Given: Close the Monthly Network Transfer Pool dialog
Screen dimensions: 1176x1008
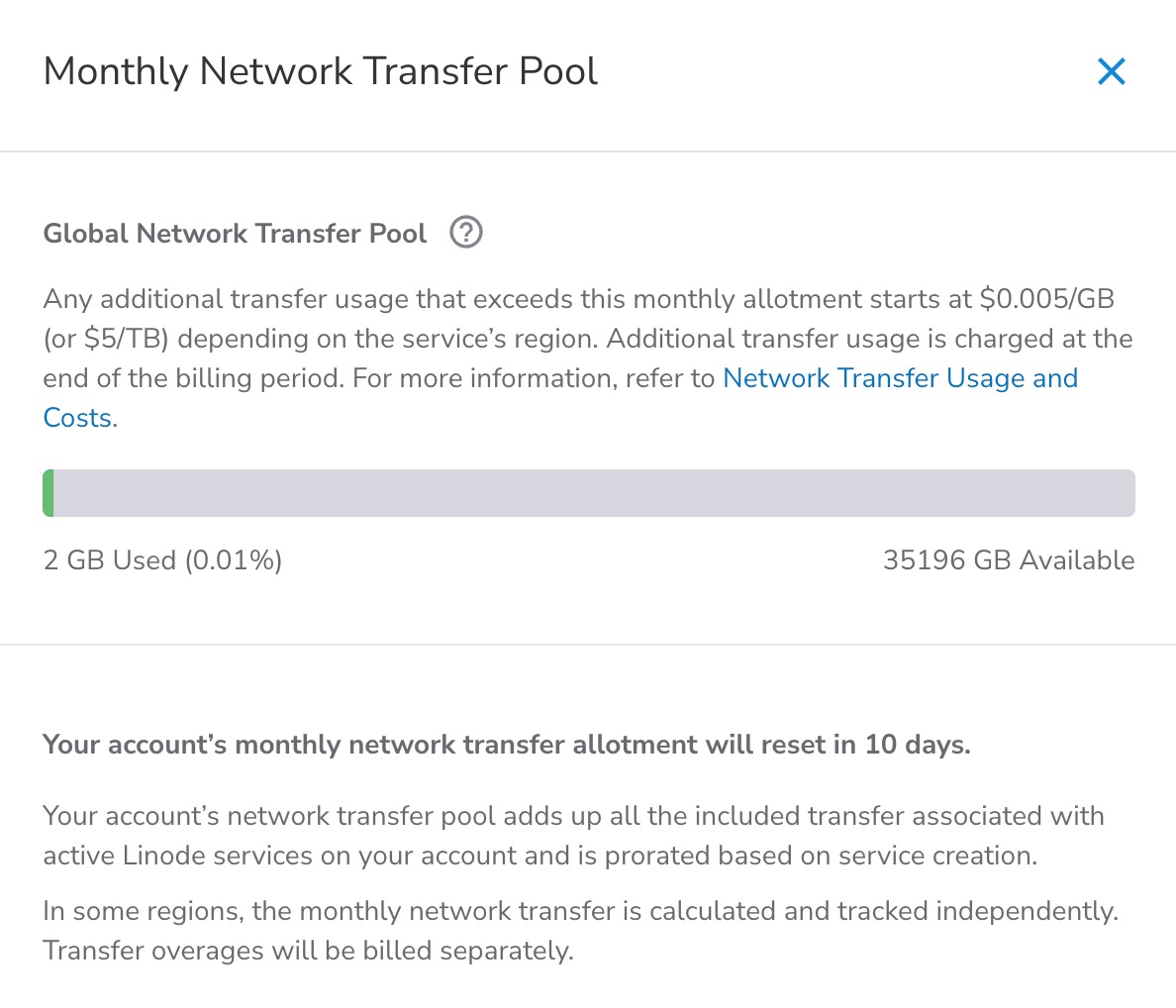Looking at the screenshot, I should pos(1111,71).
